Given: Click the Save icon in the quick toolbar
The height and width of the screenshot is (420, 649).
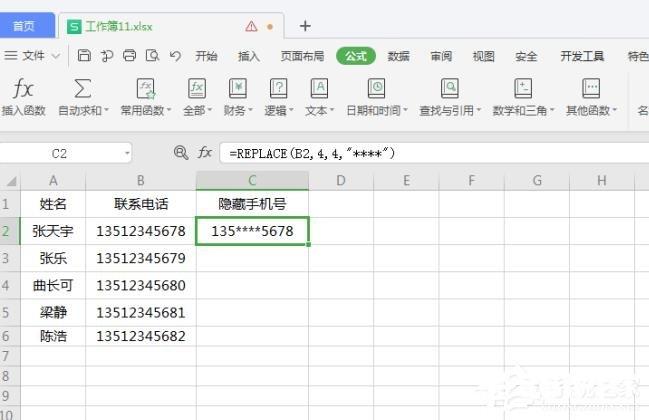Looking at the screenshot, I should point(84,55).
